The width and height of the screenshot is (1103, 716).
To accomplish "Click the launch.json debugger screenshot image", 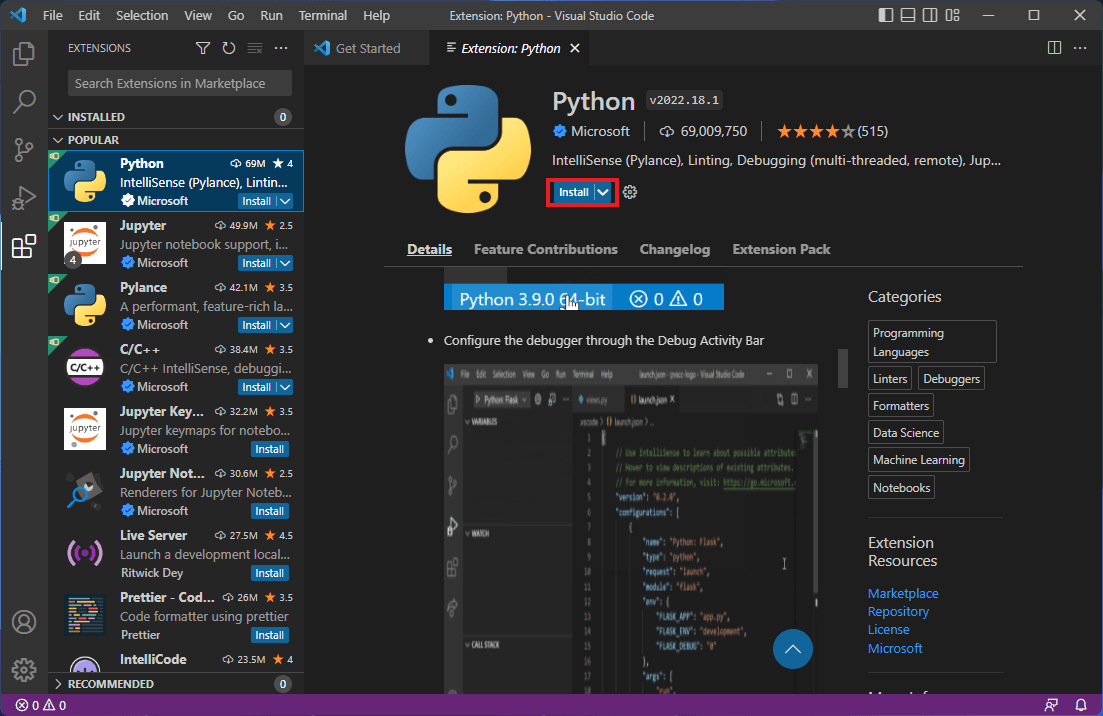I will pos(631,529).
